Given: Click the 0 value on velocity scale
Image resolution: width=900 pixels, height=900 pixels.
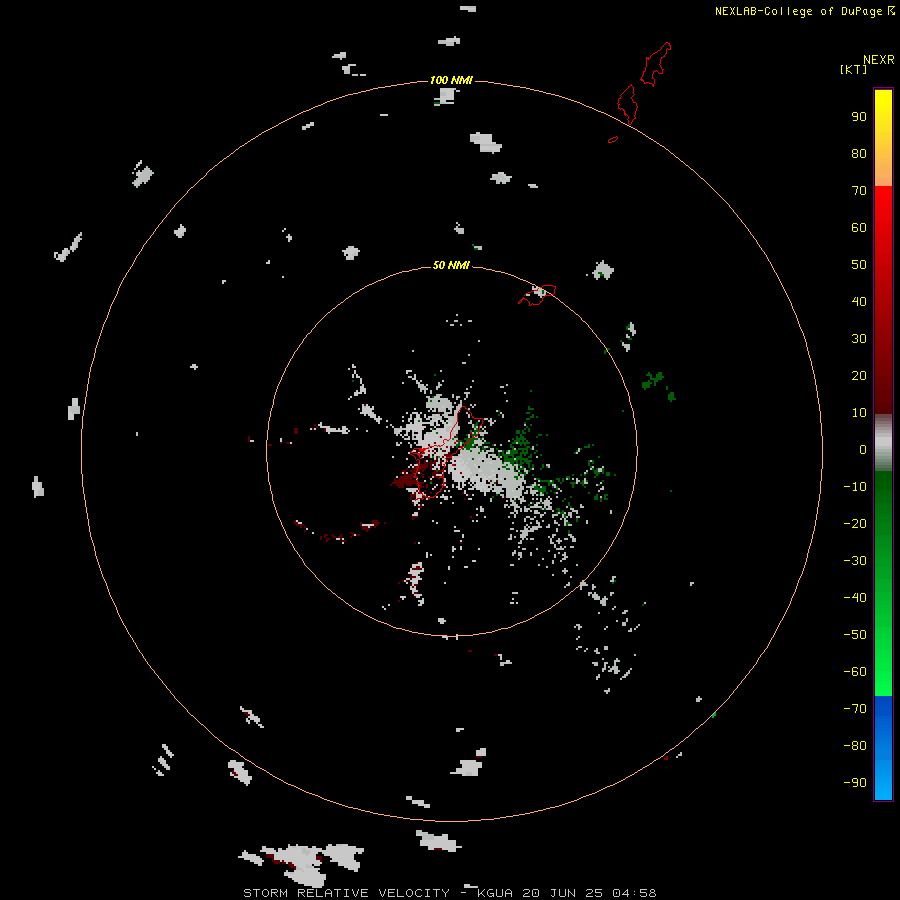Looking at the screenshot, I should 863,450.
